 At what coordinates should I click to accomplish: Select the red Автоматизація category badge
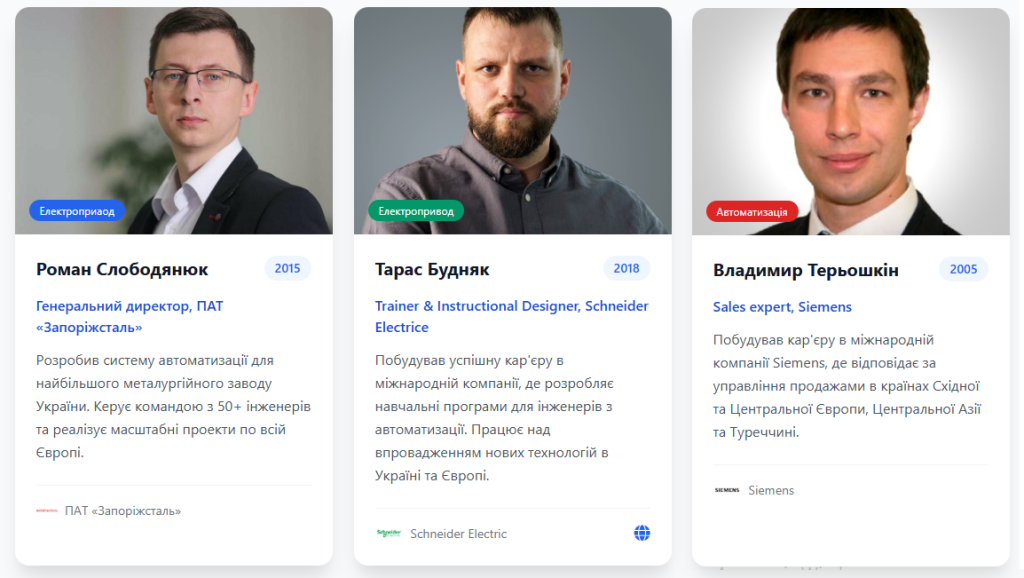coord(752,212)
